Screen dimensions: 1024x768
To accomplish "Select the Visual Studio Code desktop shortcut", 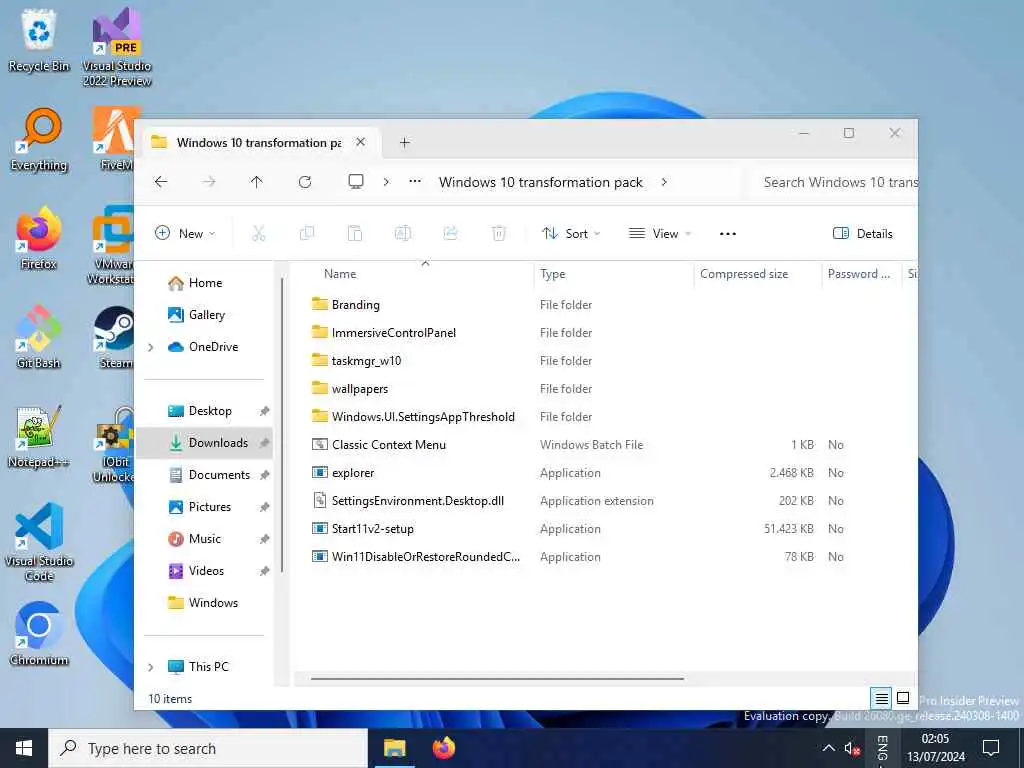I will pyautogui.click(x=39, y=542).
